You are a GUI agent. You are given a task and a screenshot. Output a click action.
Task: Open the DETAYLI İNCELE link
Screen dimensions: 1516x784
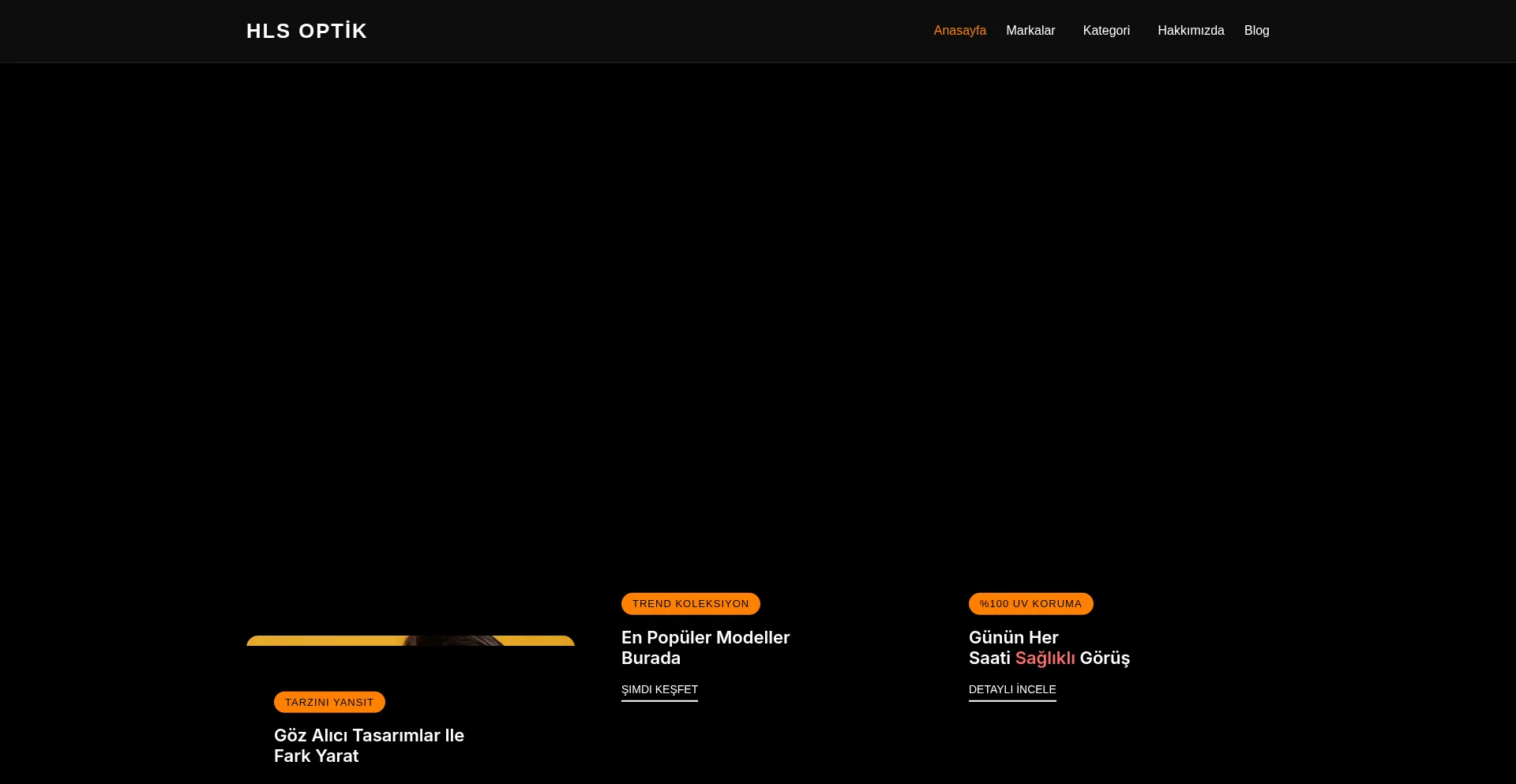click(1011, 689)
